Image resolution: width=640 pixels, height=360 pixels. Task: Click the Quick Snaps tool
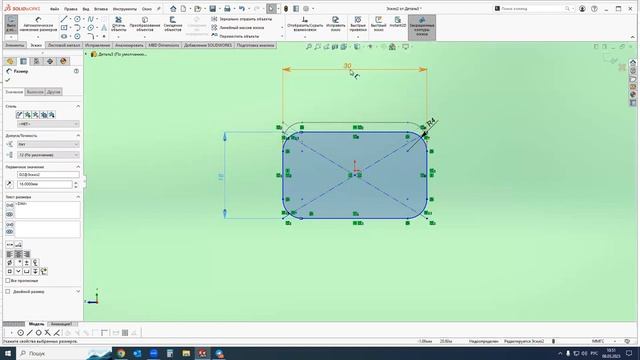pos(358,24)
